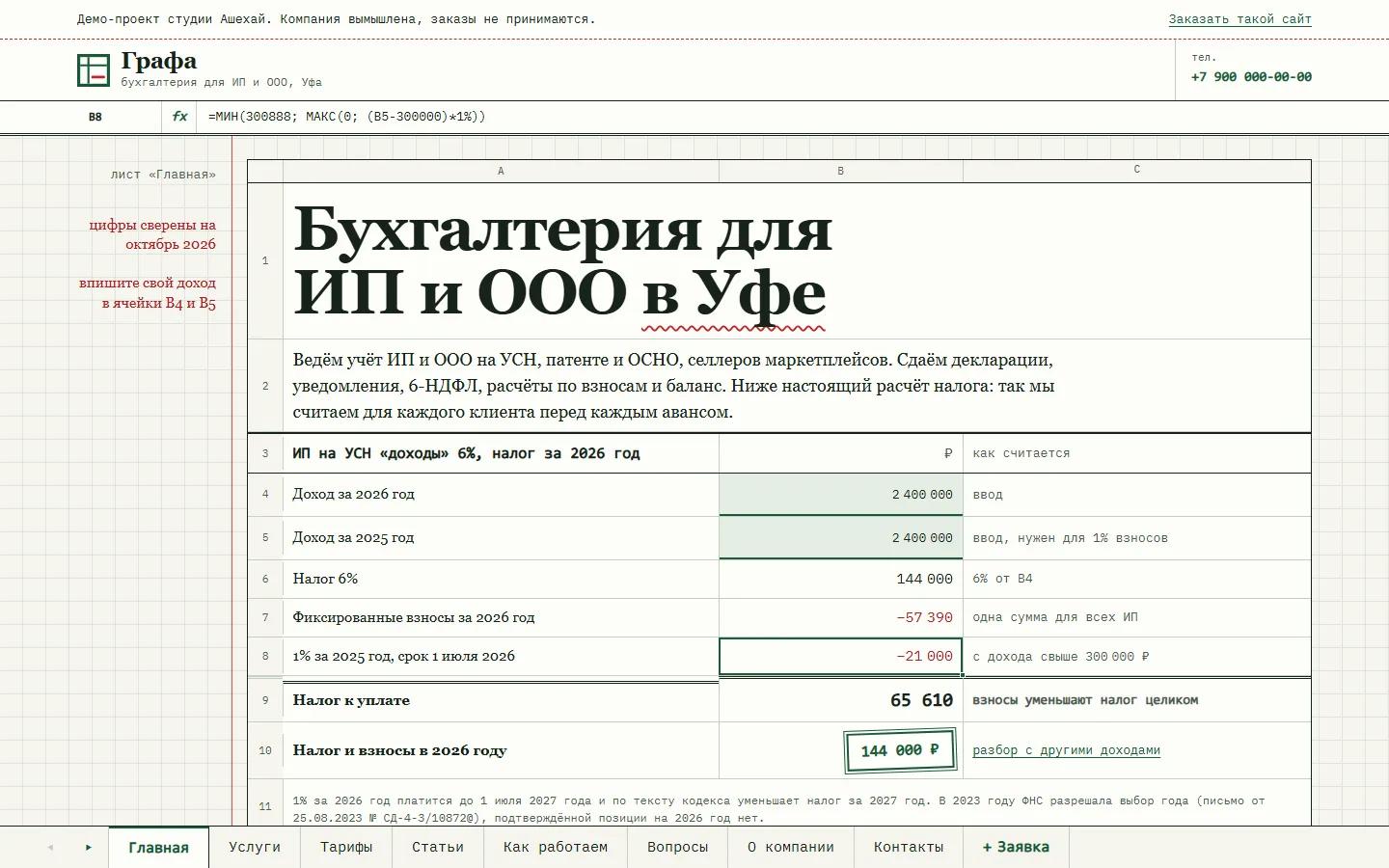Call the phone number +7 900 000-00-00
1389x868 pixels.
click(1251, 77)
